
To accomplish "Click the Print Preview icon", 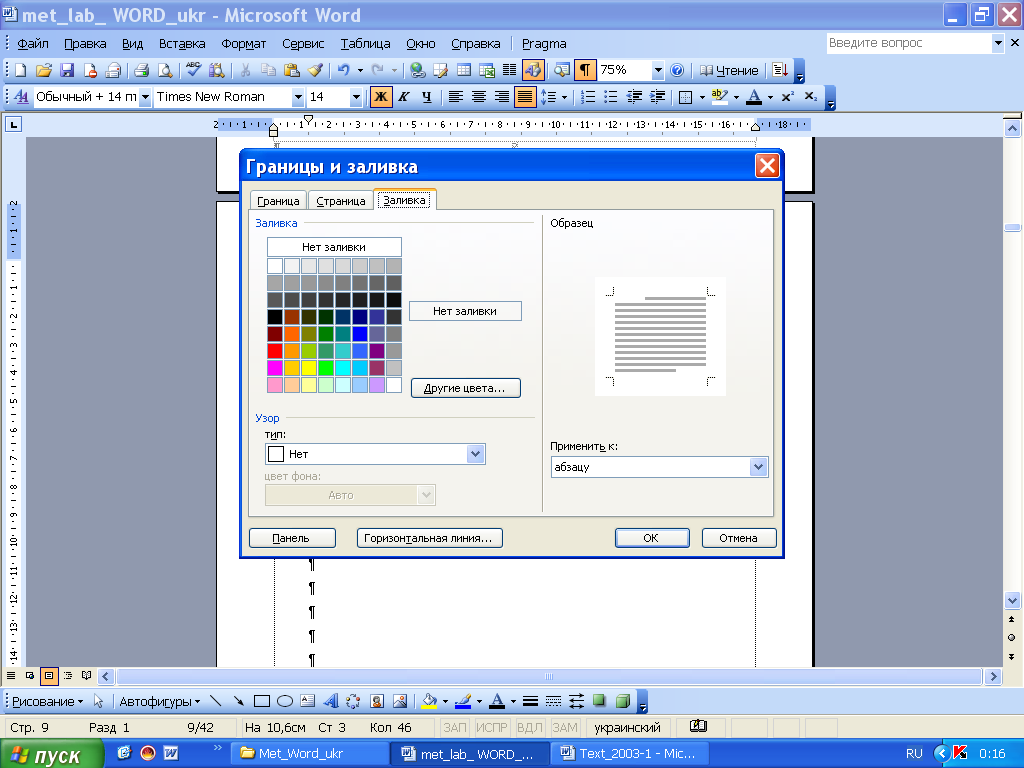I will pyautogui.click(x=165, y=70).
